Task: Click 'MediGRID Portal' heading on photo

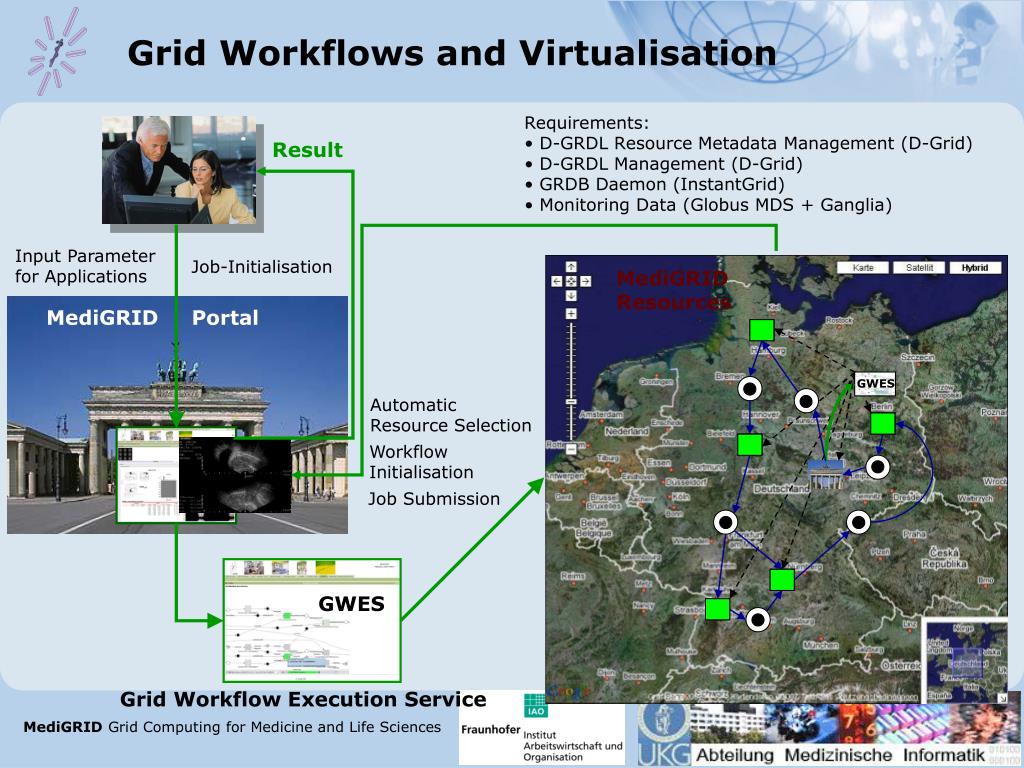Action: 153,317
